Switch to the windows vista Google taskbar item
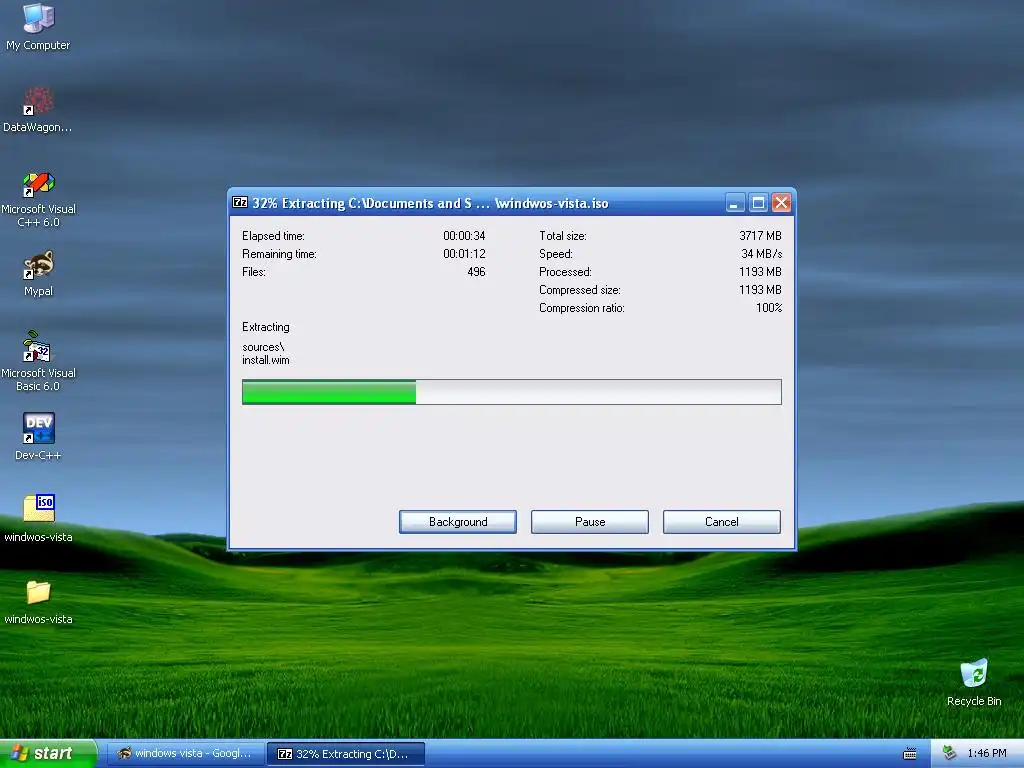Screen dimensions: 1024x768 [185, 753]
